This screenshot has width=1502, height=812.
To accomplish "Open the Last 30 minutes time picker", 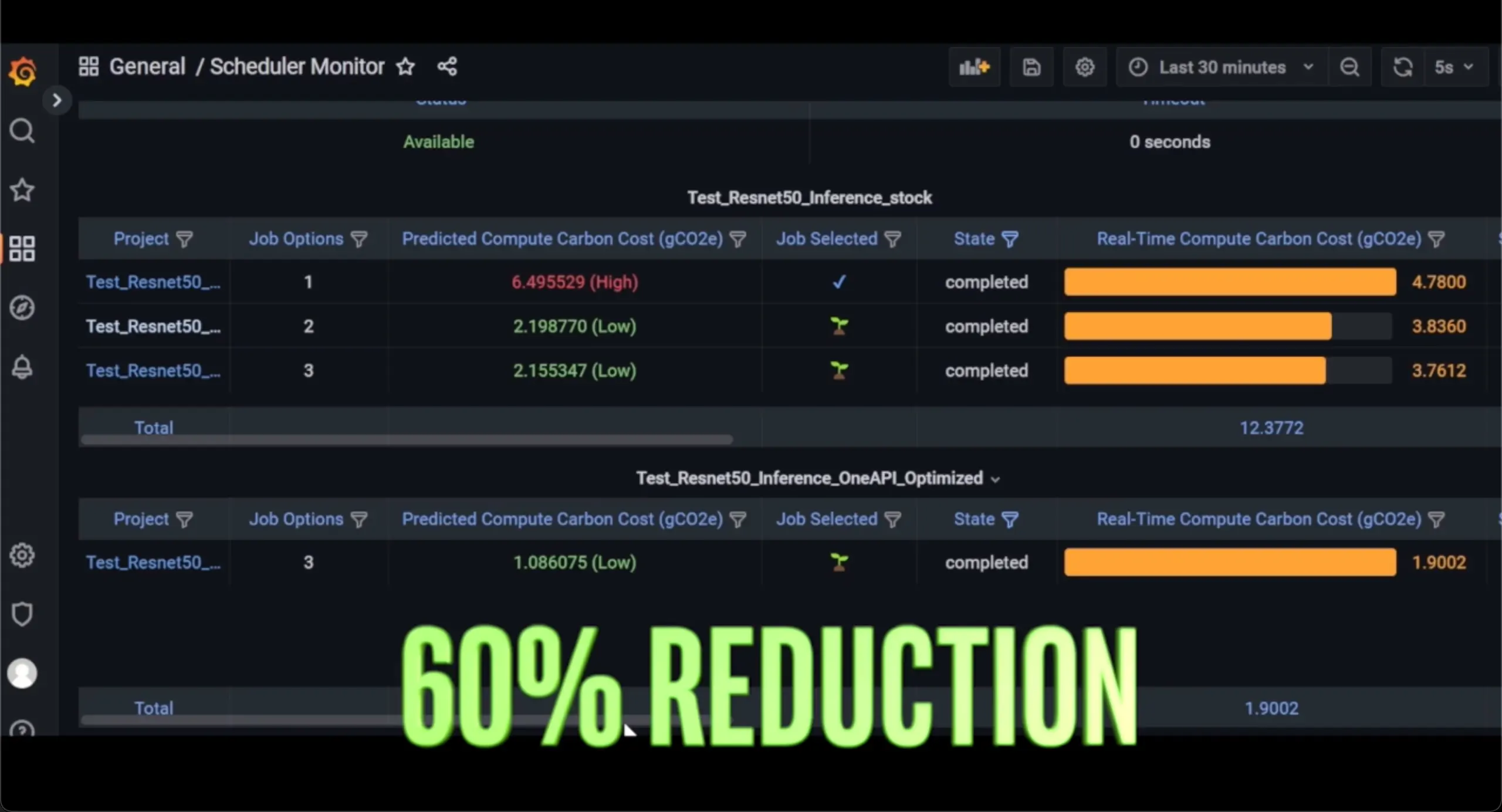I will pyautogui.click(x=1222, y=67).
